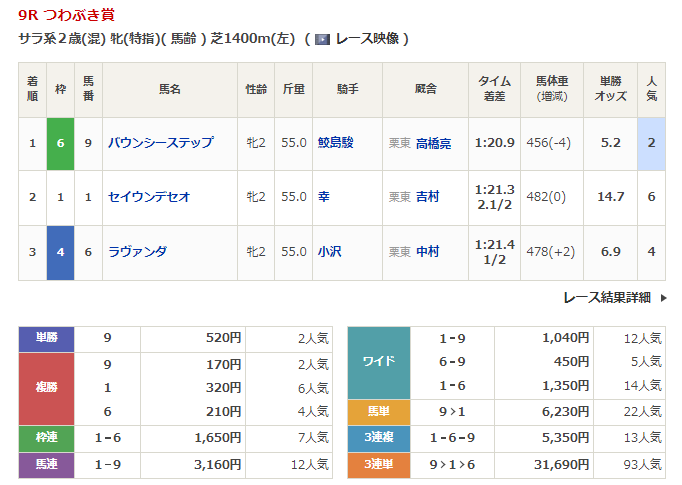Click the 馬連 payout label
682x485 pixels.
pos(47,463)
